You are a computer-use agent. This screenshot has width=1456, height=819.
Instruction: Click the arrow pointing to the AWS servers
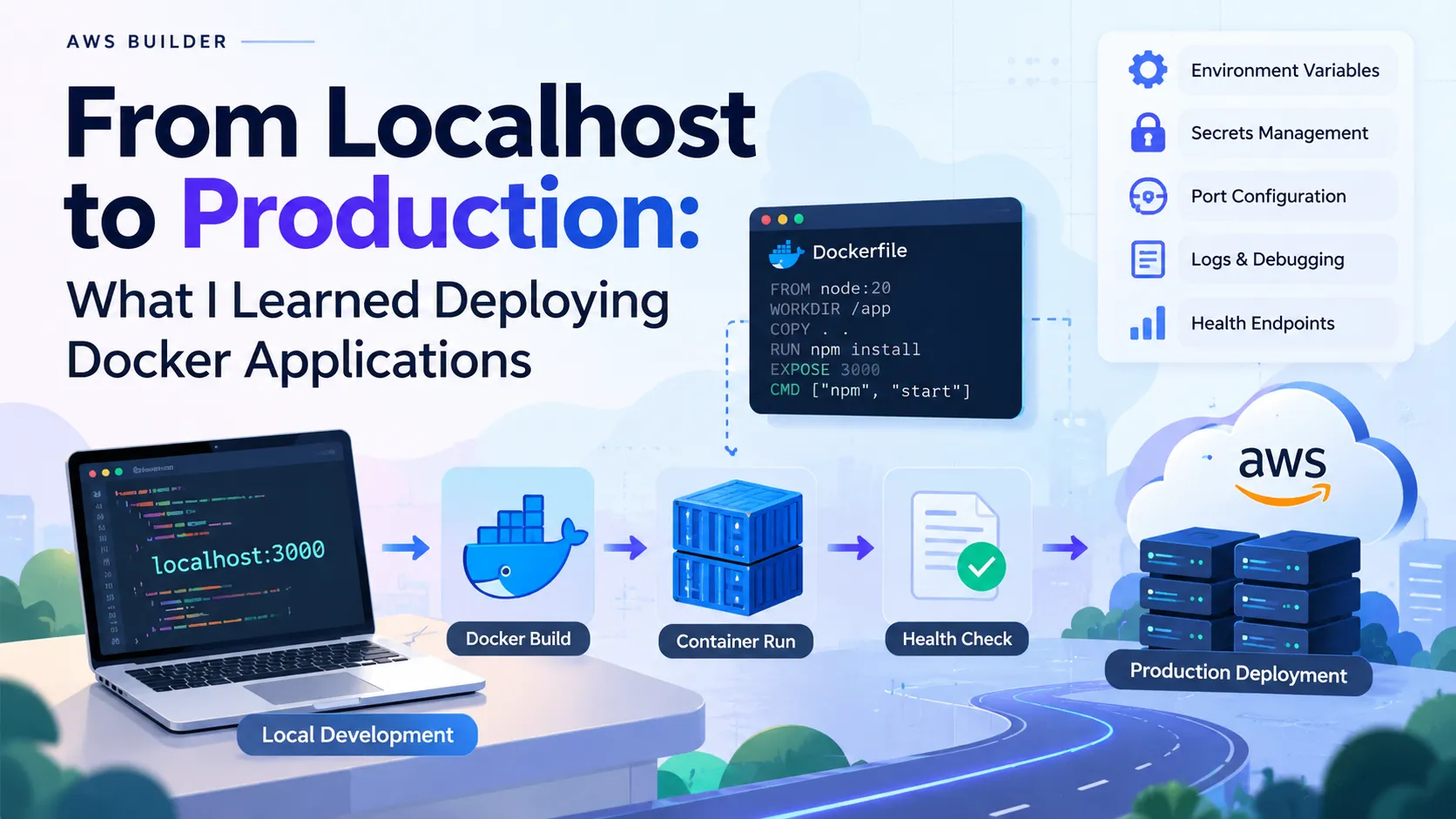pos(1065,547)
